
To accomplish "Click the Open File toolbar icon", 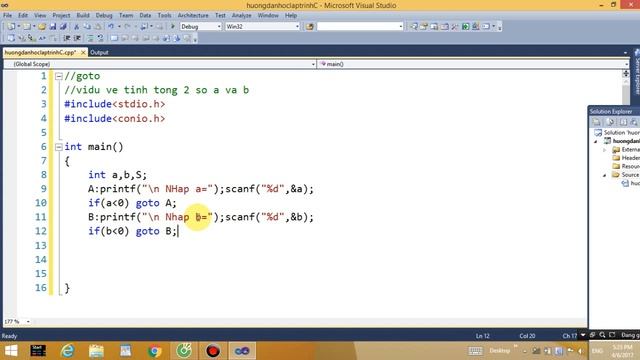I will pos(42,27).
